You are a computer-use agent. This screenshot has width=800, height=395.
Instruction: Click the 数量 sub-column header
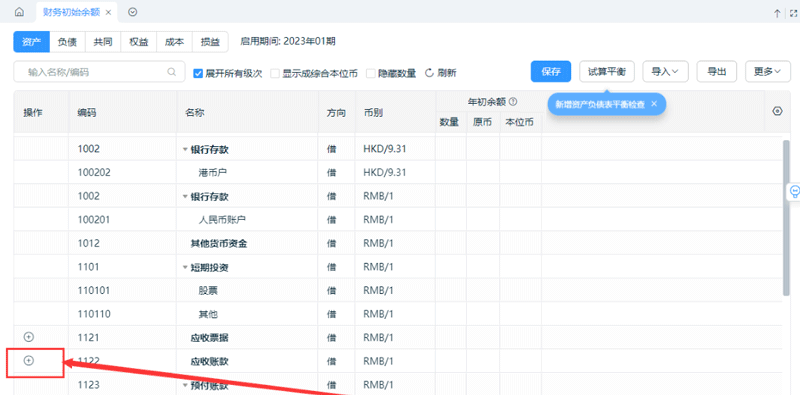[x=449, y=122]
